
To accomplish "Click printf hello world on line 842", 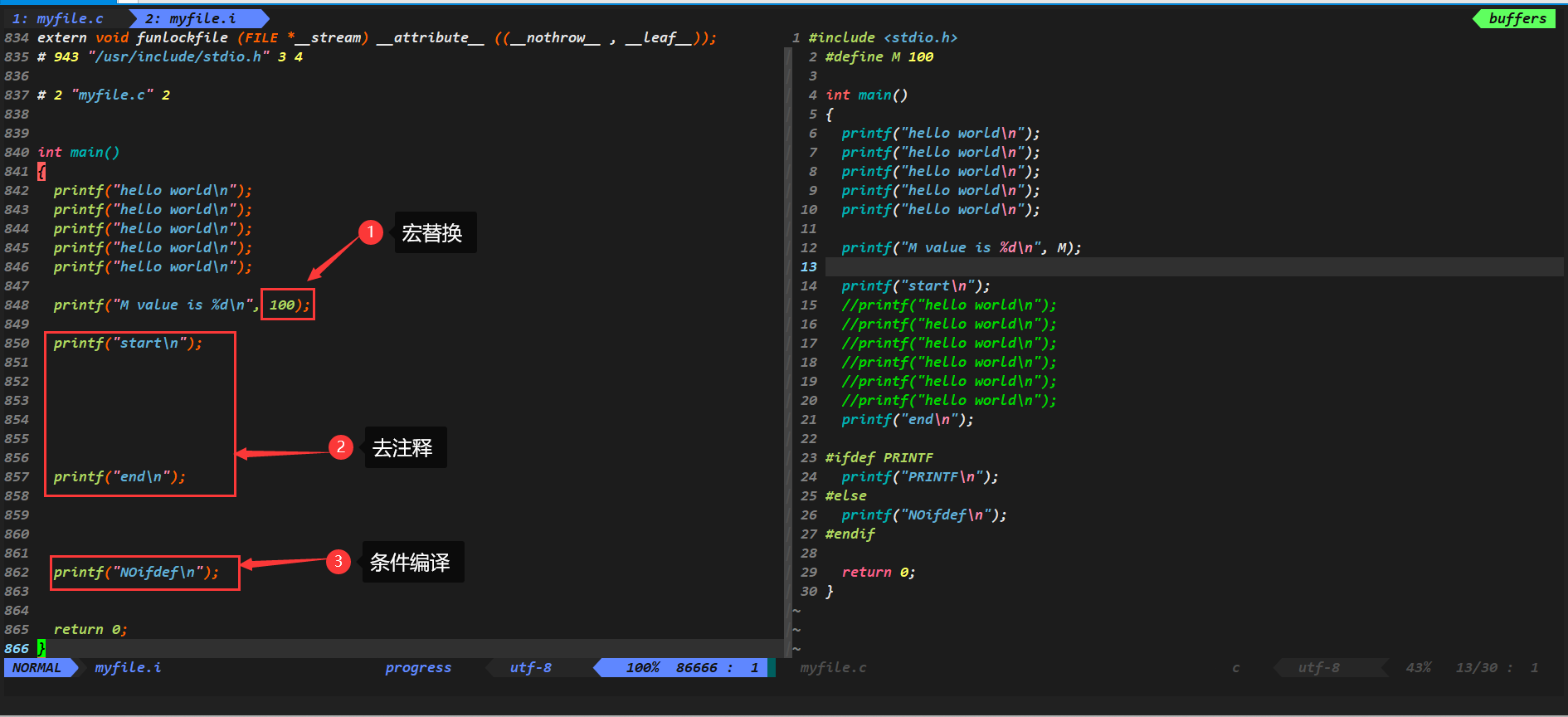I will 153,191.
